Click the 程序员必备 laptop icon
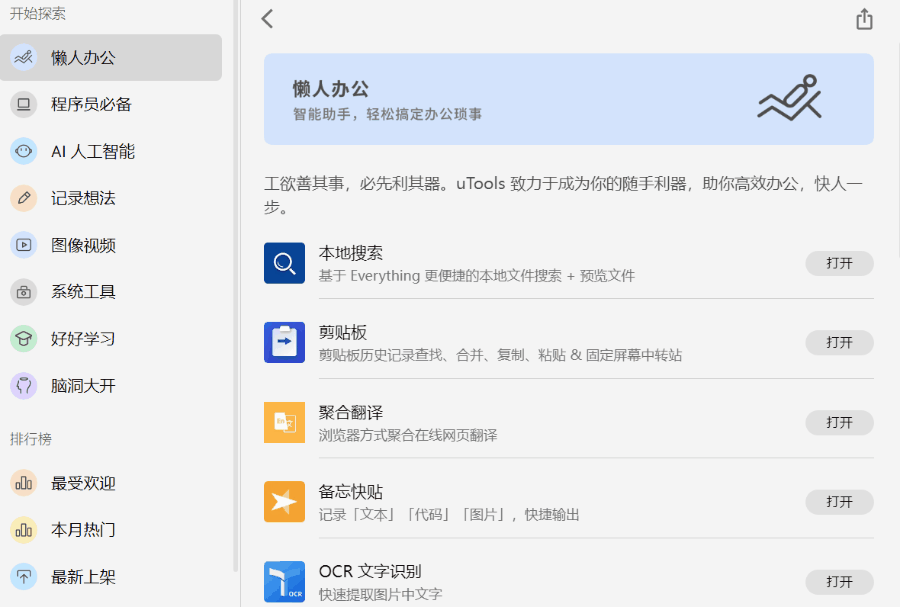The height and width of the screenshot is (607, 900). pos(24,104)
